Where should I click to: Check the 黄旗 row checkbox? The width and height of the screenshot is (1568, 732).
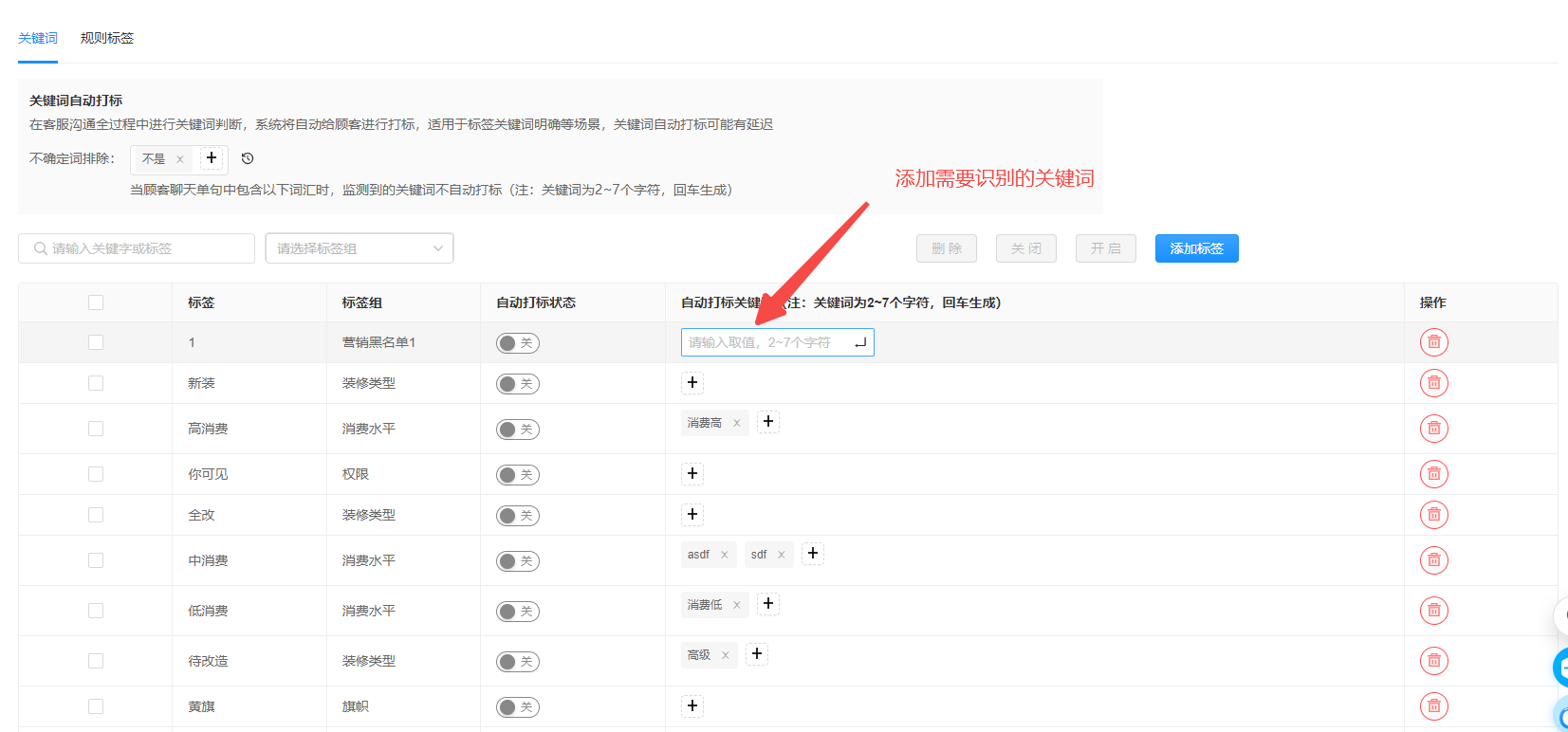pos(96,706)
